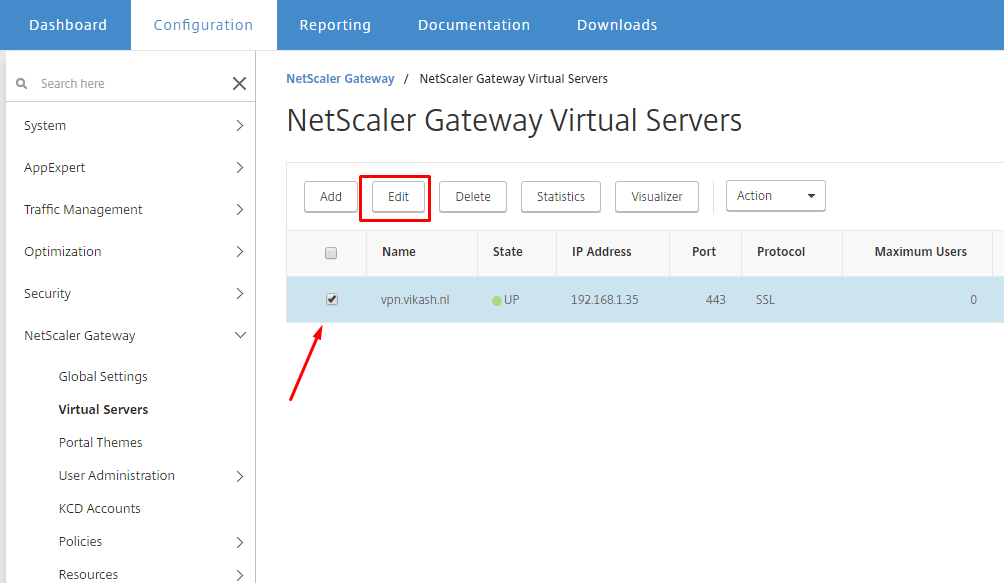The image size is (1004, 583).
Task: Expand the Resources chevron
Action: click(x=239, y=575)
